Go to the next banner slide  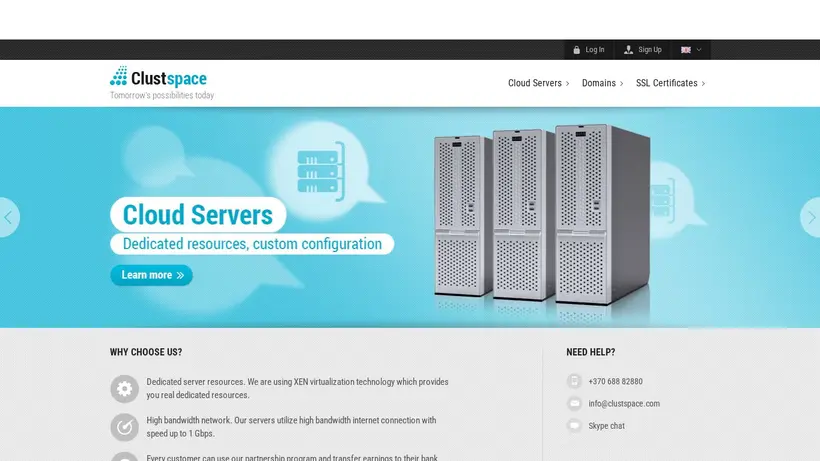[x=811, y=217]
